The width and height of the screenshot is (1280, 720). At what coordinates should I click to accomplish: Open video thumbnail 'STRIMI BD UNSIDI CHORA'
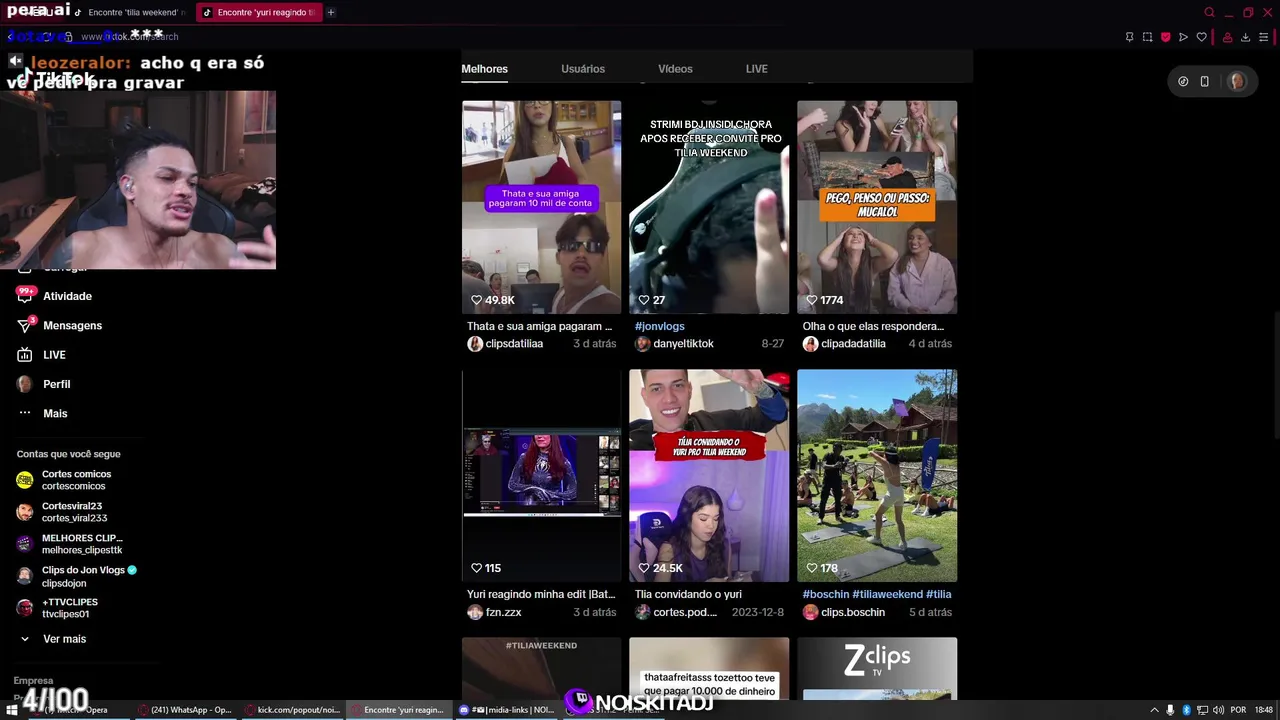[709, 207]
